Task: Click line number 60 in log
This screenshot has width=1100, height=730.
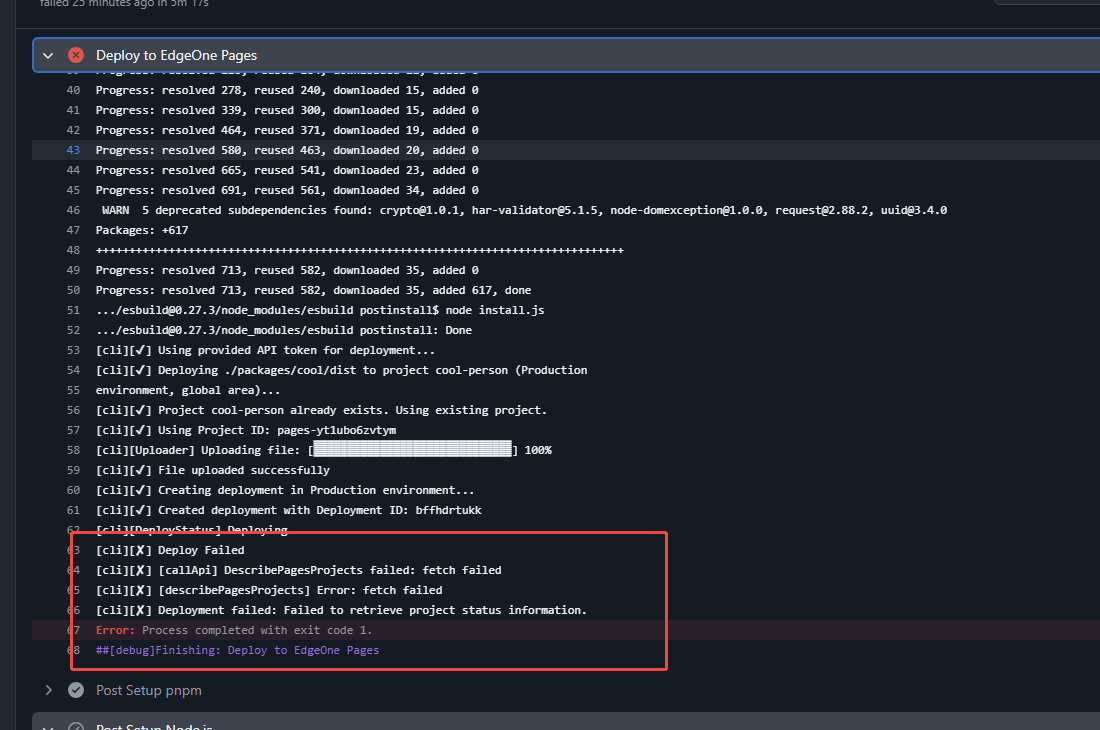Action: click(73, 490)
